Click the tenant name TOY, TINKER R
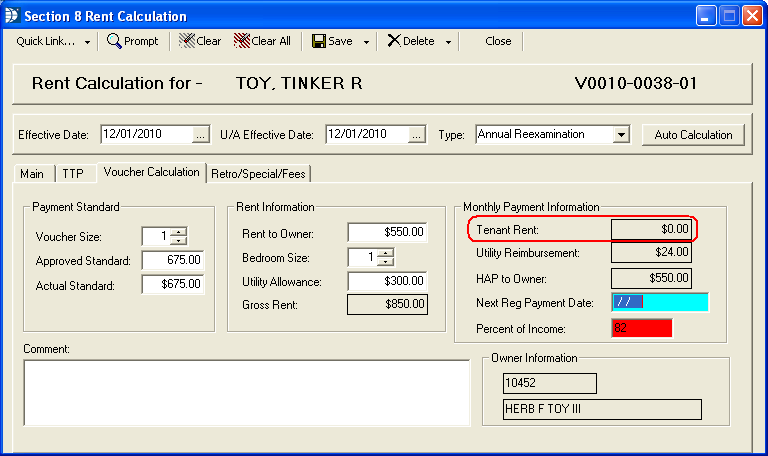This screenshot has height=456, width=768. coord(299,83)
